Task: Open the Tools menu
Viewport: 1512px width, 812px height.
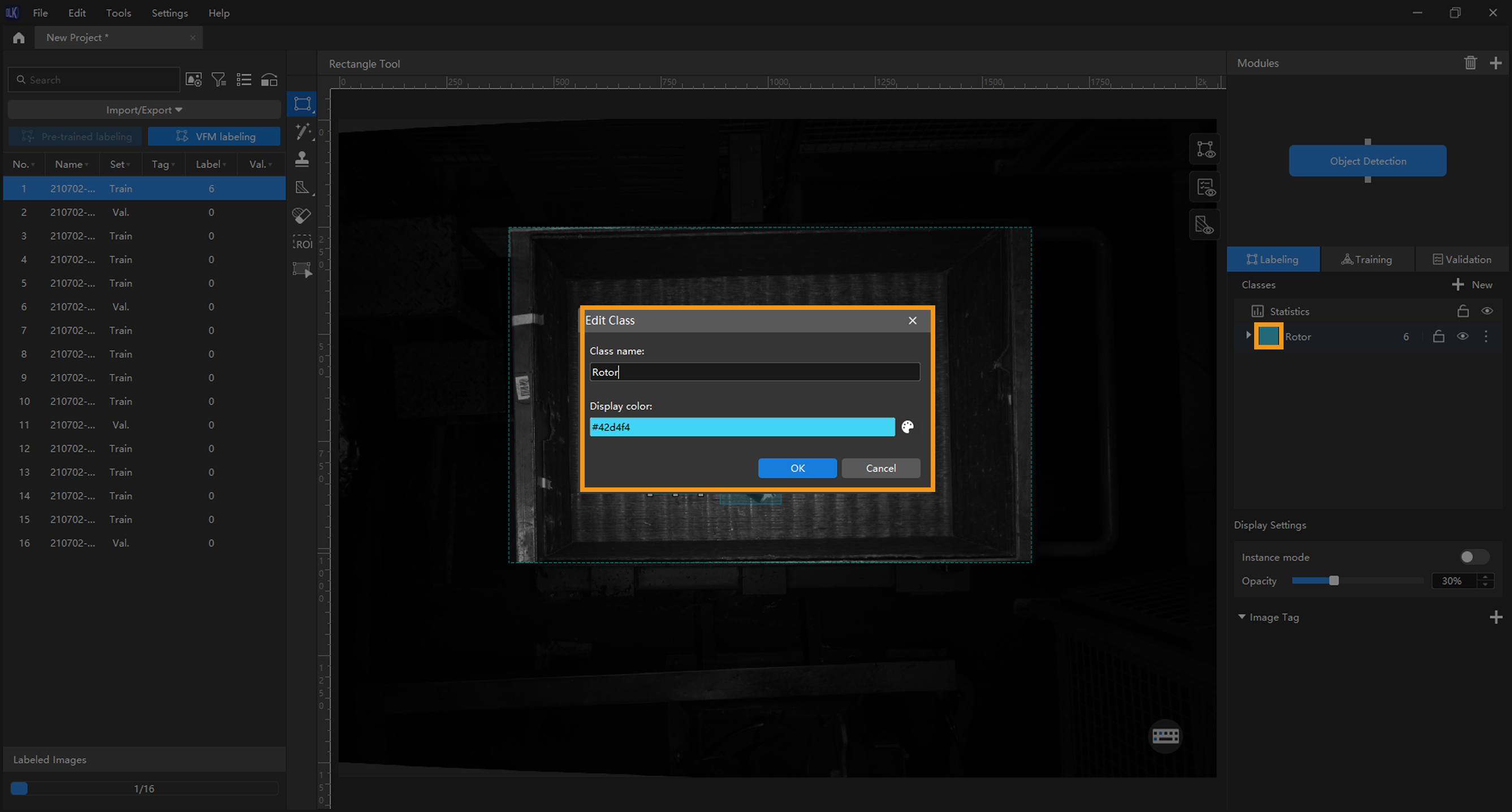Action: coord(118,13)
